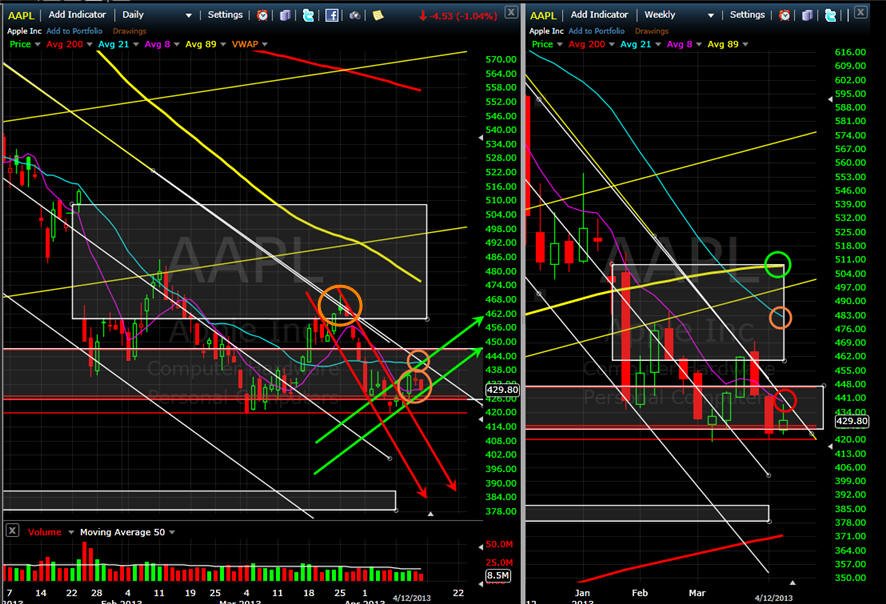Click the alarm clock icon on weekly chart

(x=784, y=15)
